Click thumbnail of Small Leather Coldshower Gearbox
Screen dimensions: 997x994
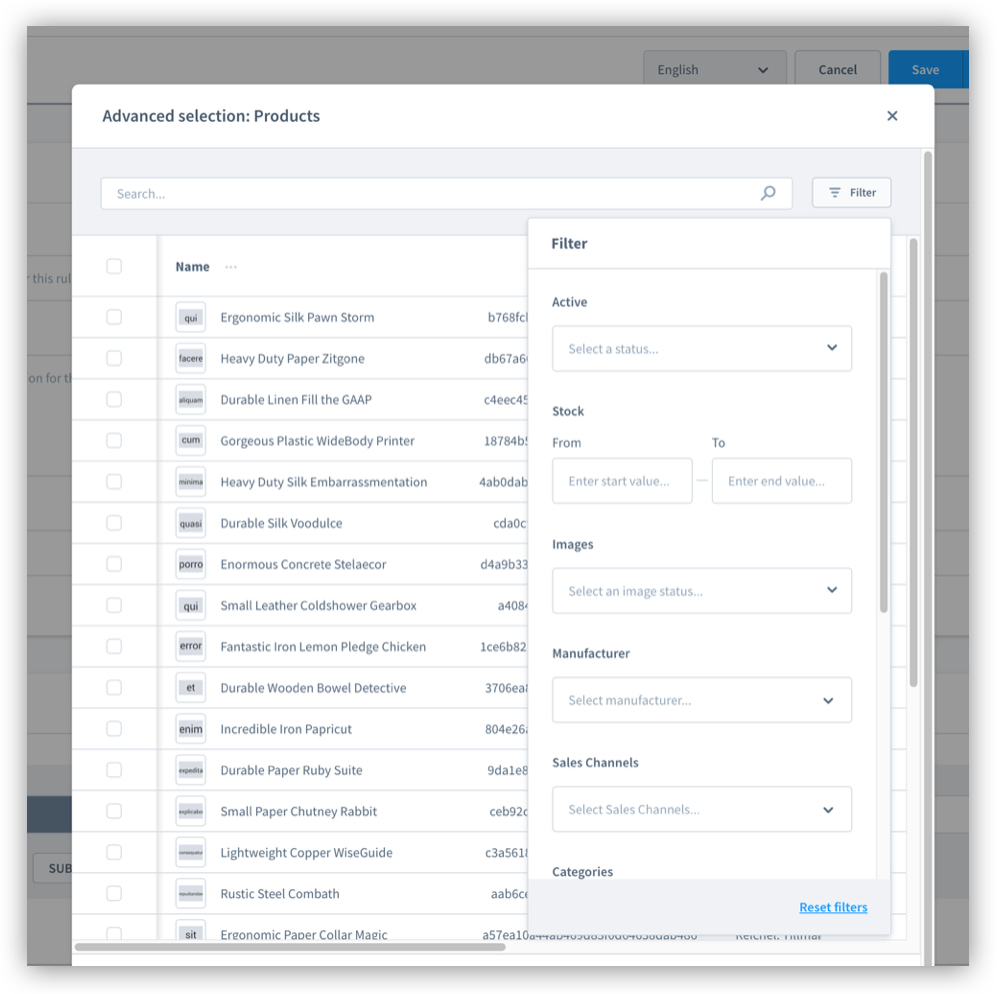click(x=191, y=605)
